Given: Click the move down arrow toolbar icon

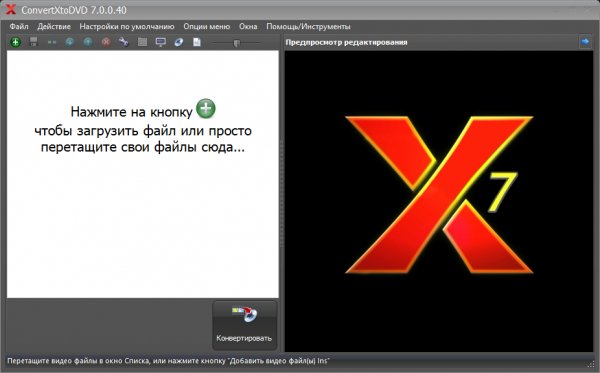Looking at the screenshot, I should pyautogui.click(x=70, y=42).
